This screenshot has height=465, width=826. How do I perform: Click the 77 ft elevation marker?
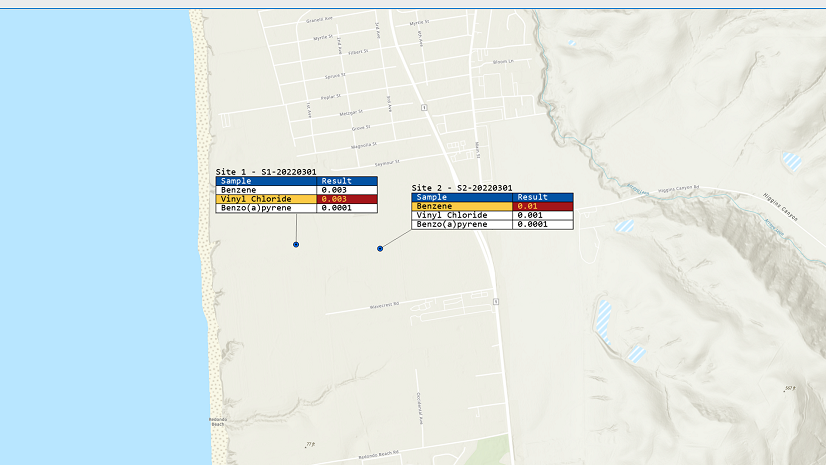(310, 444)
